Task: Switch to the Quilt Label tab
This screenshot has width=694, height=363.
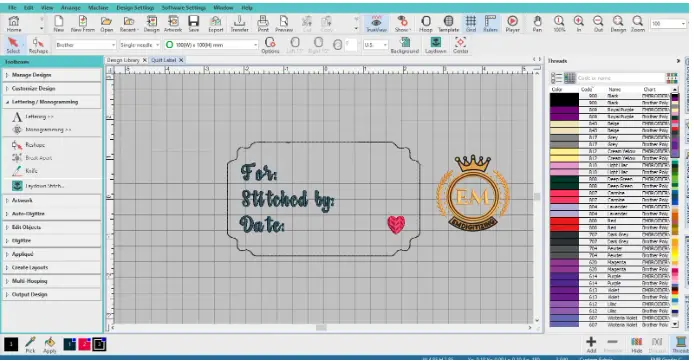Action: pos(164,60)
